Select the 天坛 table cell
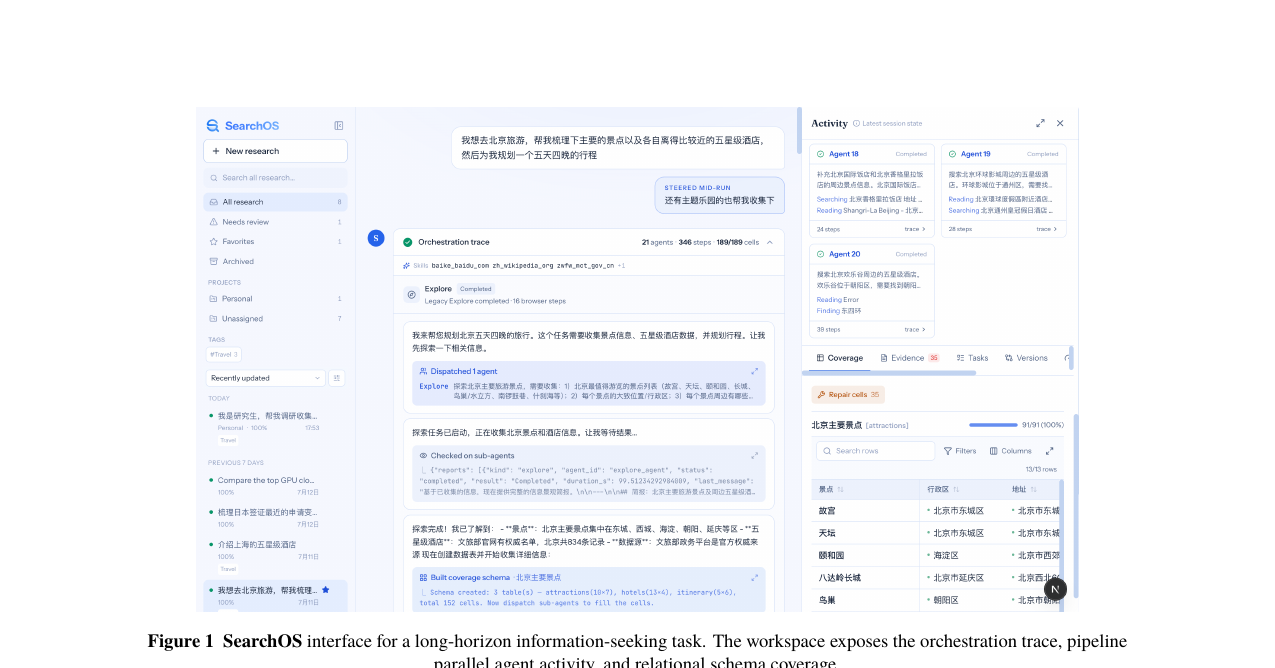This screenshot has height=668, width=1275. [865, 533]
